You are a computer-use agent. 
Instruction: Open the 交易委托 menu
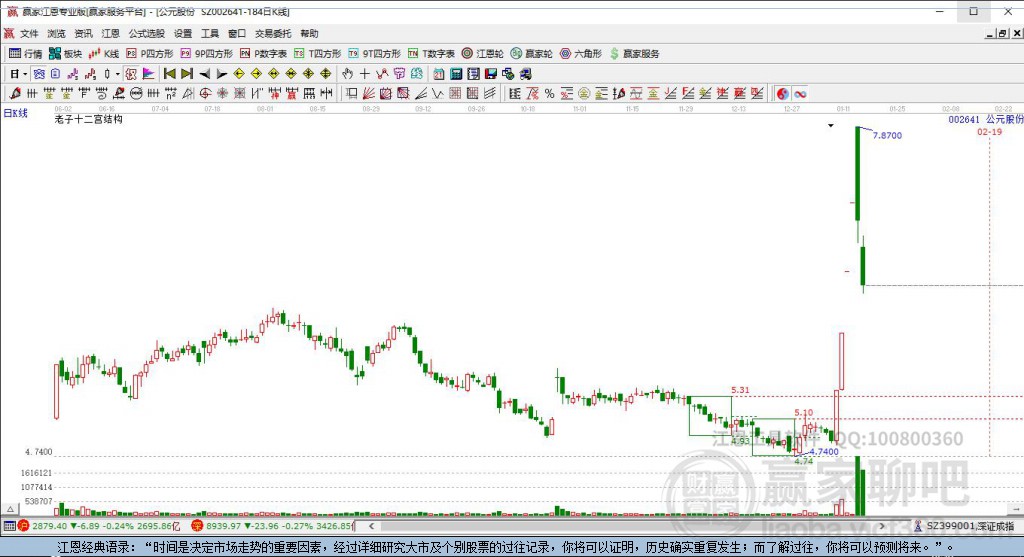coord(272,33)
